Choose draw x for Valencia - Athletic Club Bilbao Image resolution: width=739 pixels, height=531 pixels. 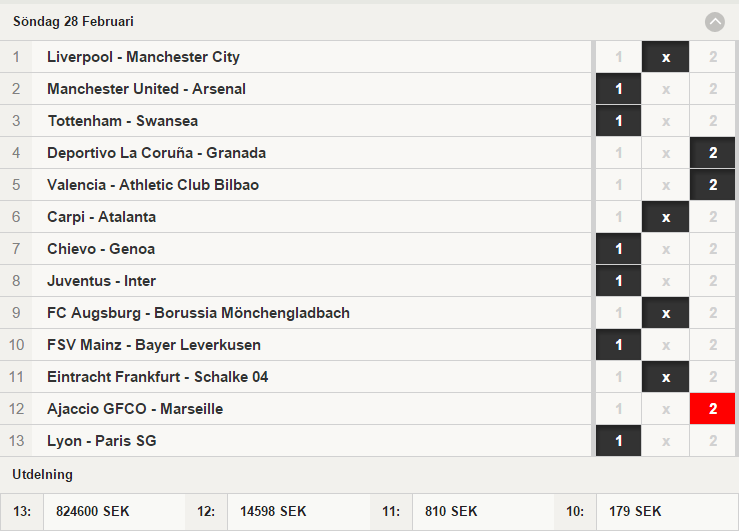[x=665, y=185]
